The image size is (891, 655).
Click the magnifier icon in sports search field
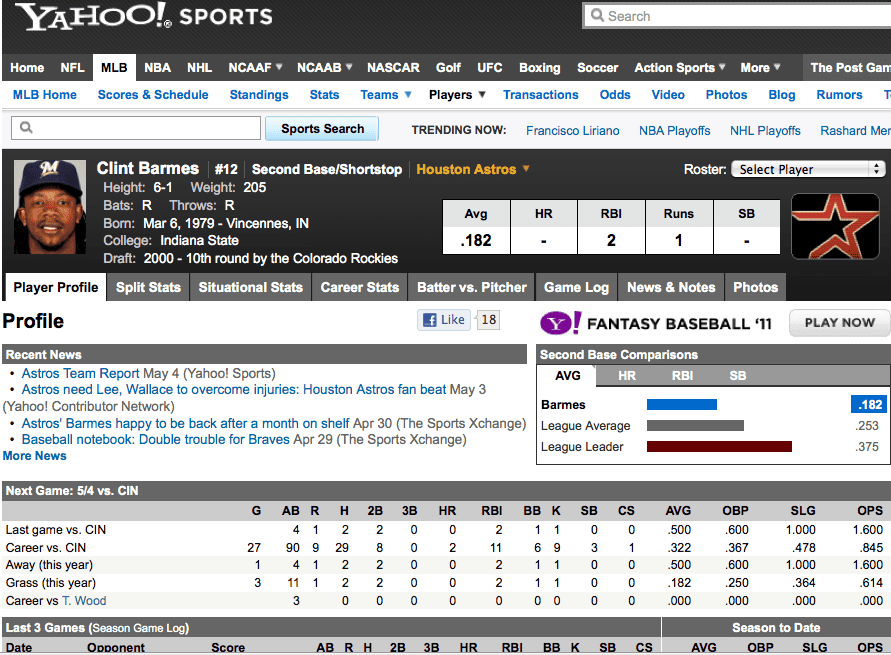coord(27,128)
